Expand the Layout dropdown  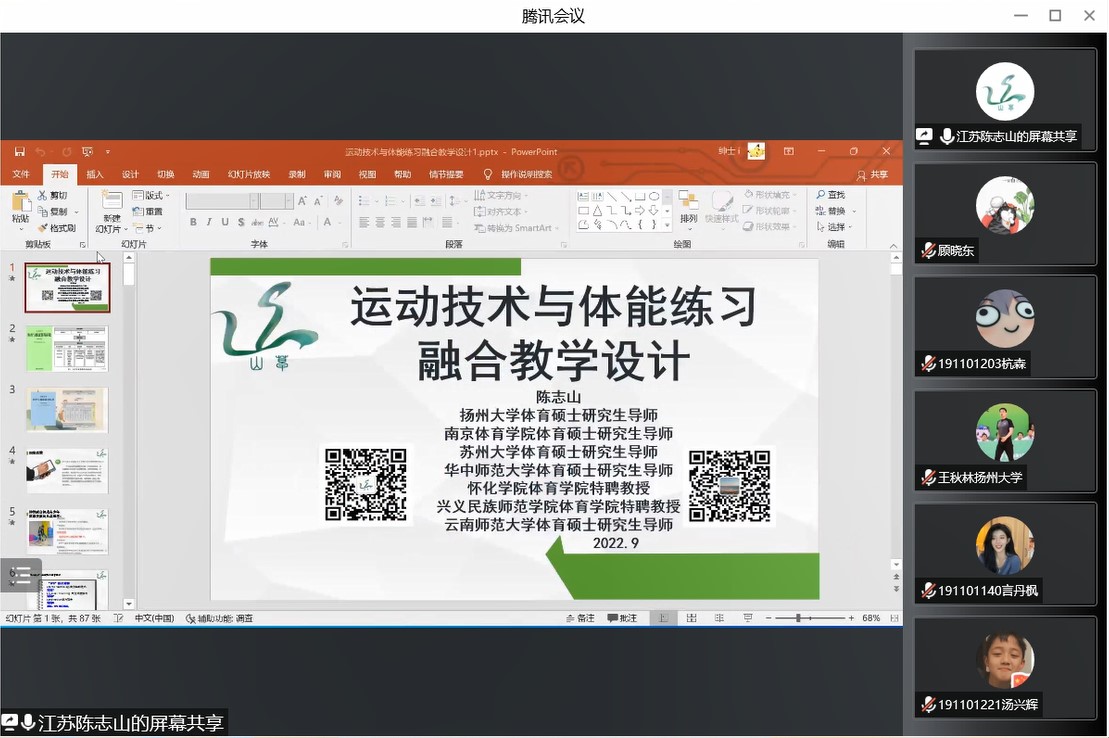[x=152, y=195]
